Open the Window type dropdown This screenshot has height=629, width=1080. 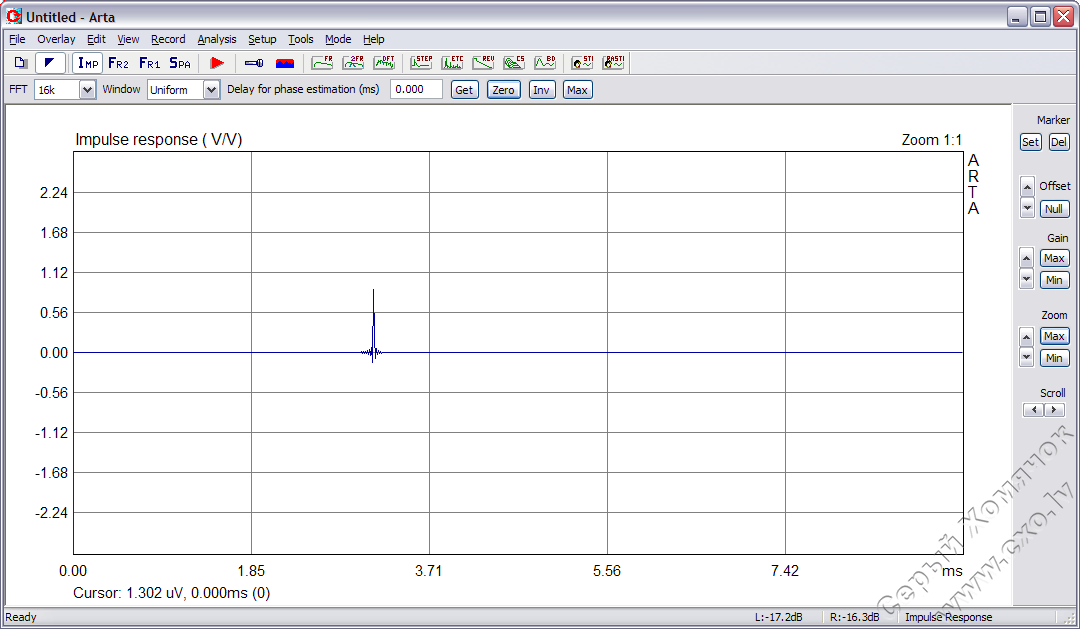[211, 90]
